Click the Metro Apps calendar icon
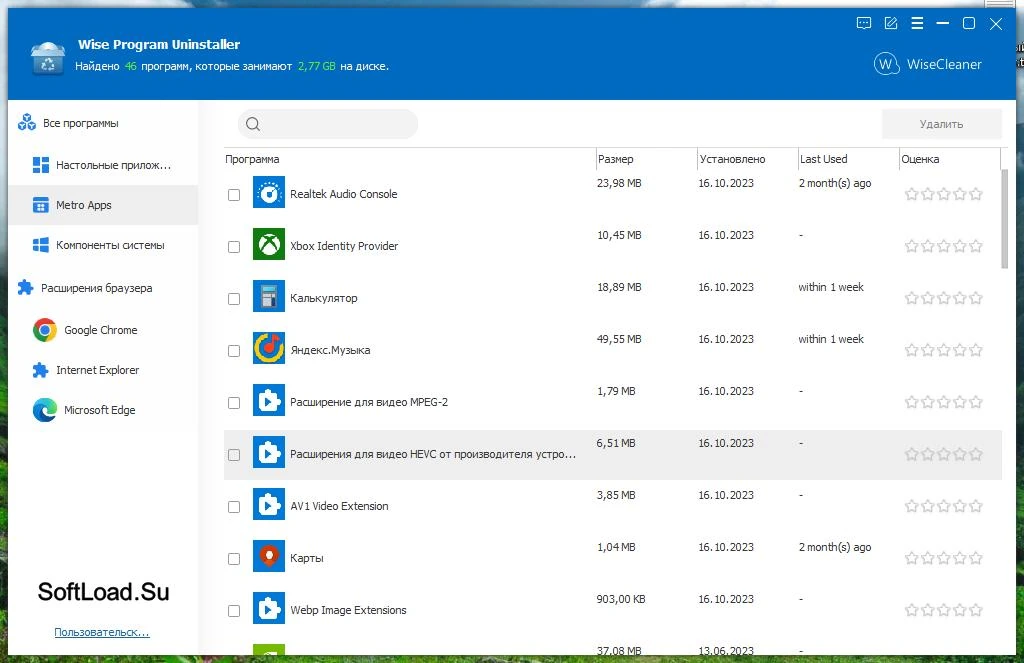This screenshot has width=1024, height=663. coord(40,205)
